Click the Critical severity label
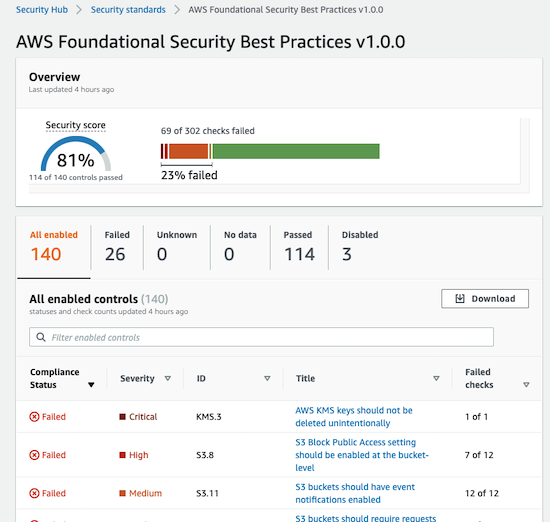 point(143,417)
